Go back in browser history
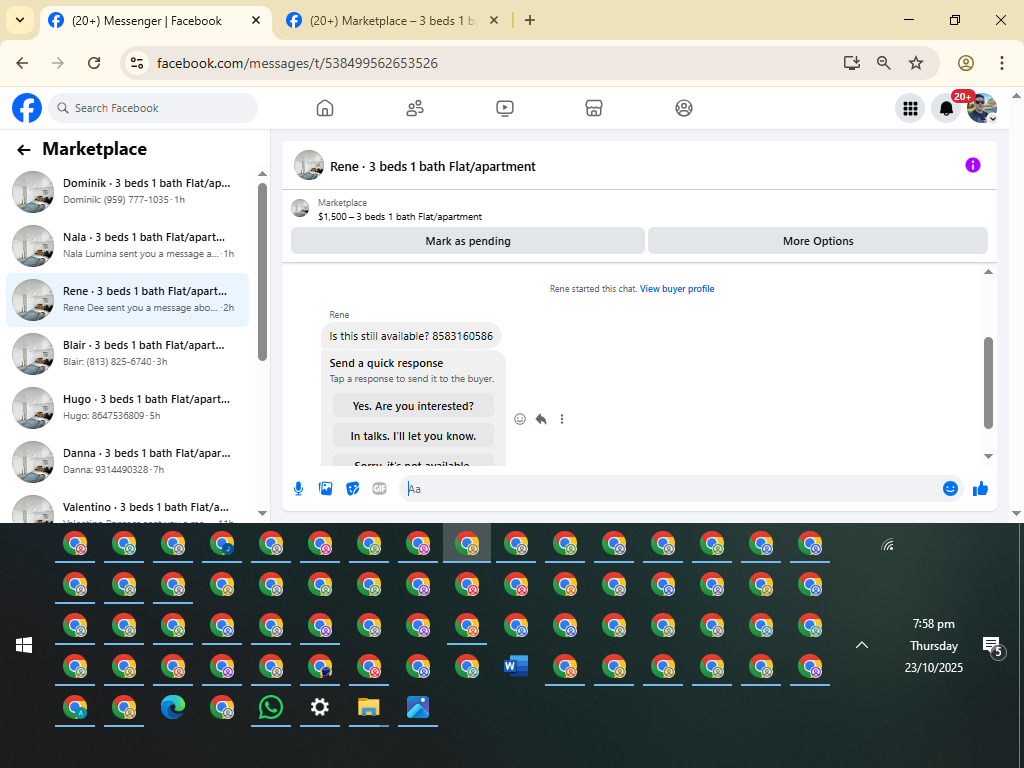Screen dimensions: 1024x768 [x=22, y=63]
